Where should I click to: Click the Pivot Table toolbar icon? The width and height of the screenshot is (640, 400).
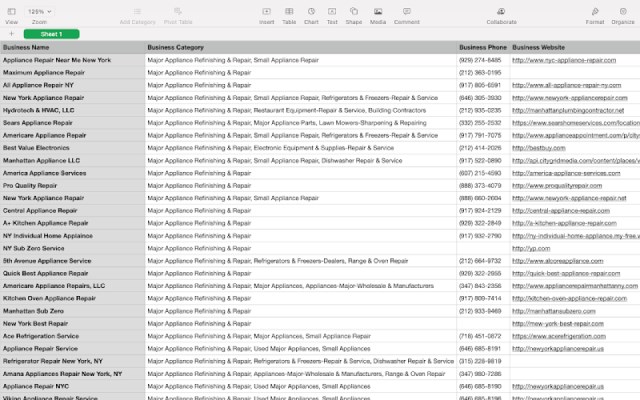click(178, 11)
